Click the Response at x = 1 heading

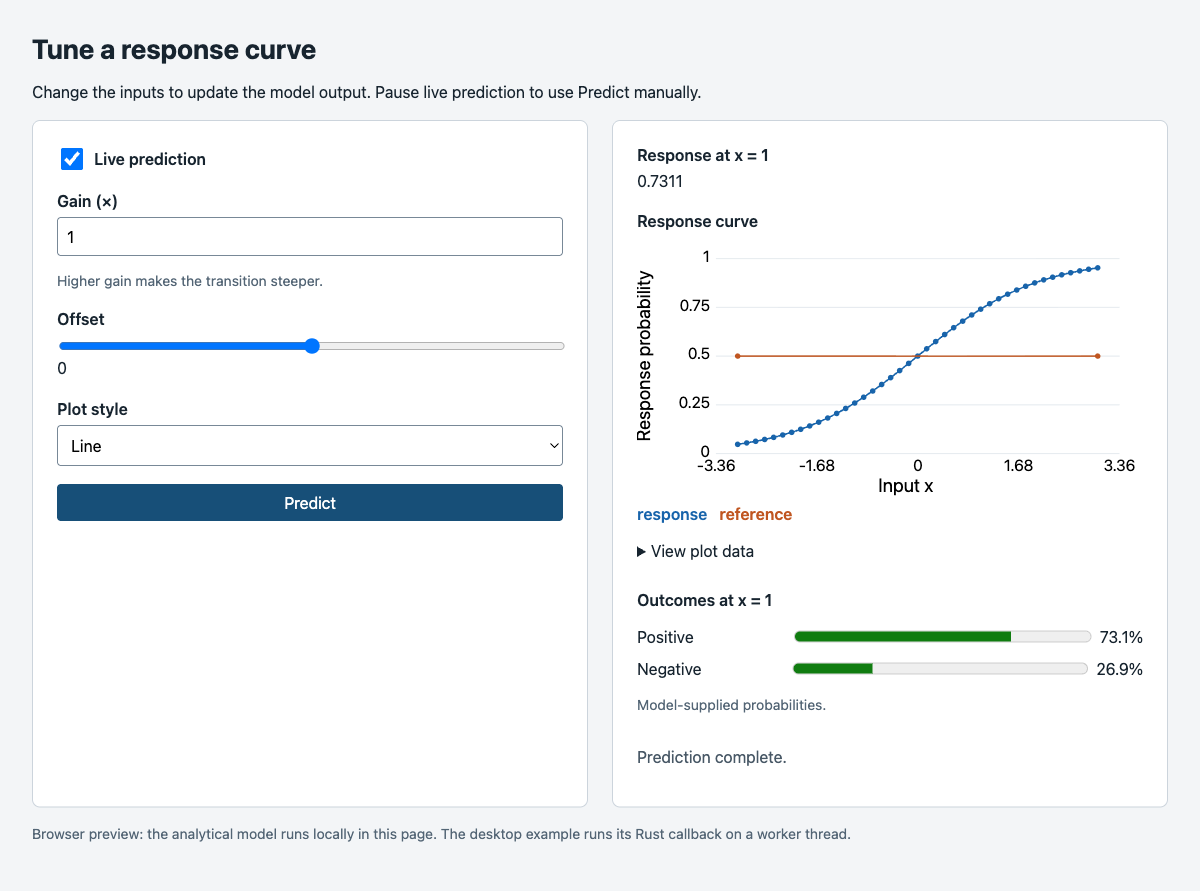703,155
